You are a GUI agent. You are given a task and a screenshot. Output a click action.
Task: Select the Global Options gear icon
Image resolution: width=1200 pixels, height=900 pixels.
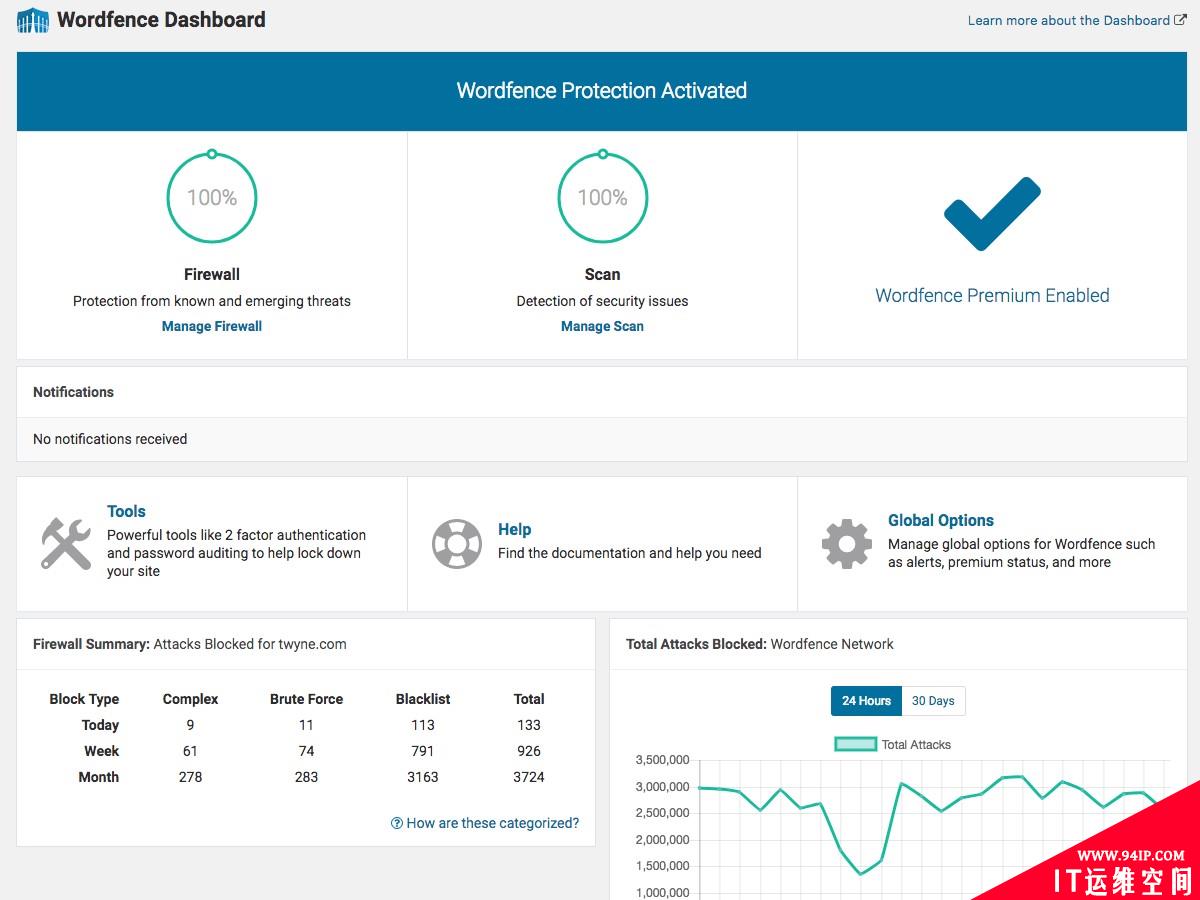[x=847, y=543]
